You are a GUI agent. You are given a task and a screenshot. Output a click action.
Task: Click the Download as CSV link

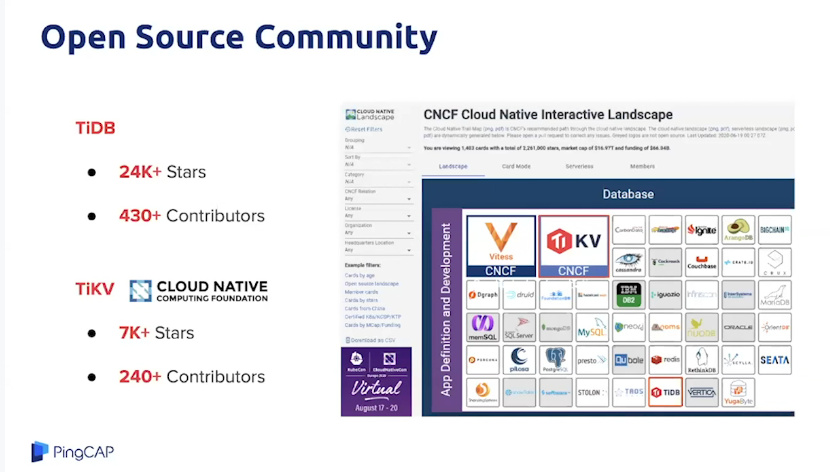(x=369, y=340)
